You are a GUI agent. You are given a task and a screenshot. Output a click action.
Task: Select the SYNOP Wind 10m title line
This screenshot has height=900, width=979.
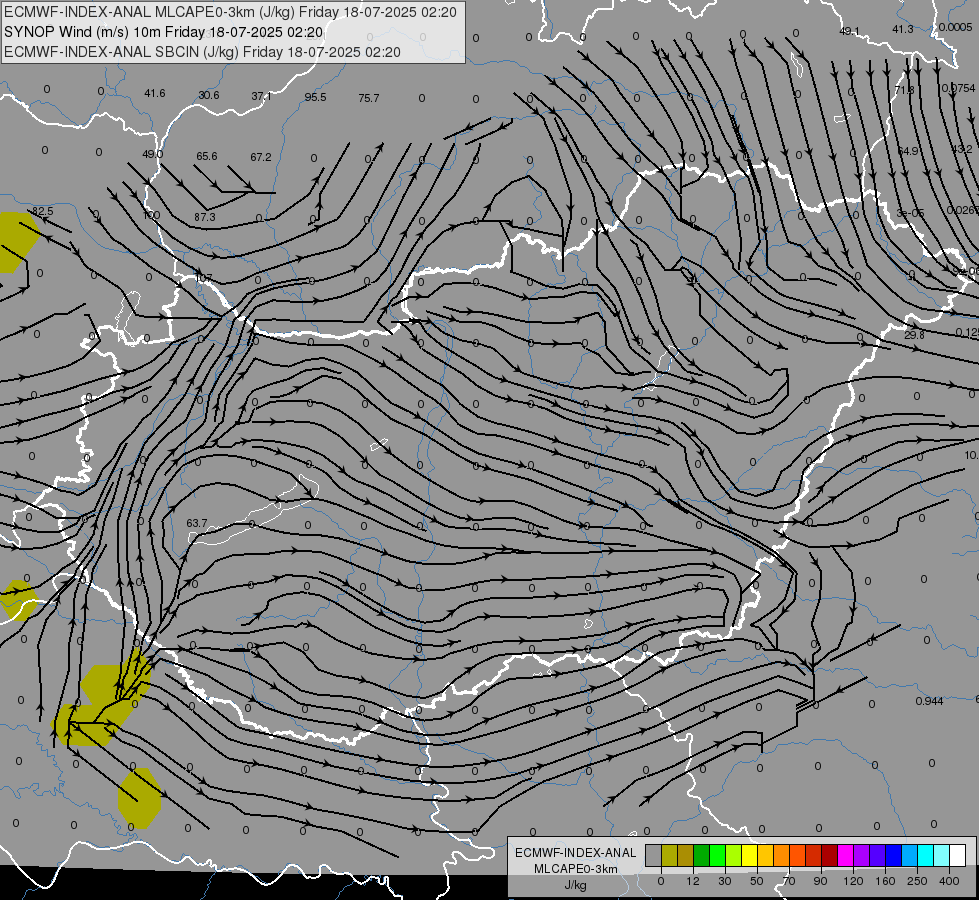coord(164,32)
